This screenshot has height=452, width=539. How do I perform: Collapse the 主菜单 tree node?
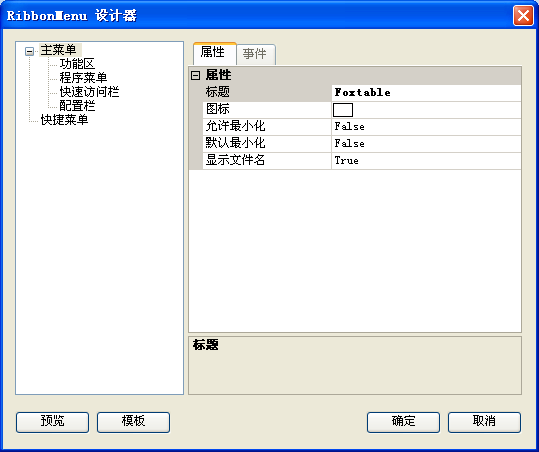(30, 52)
